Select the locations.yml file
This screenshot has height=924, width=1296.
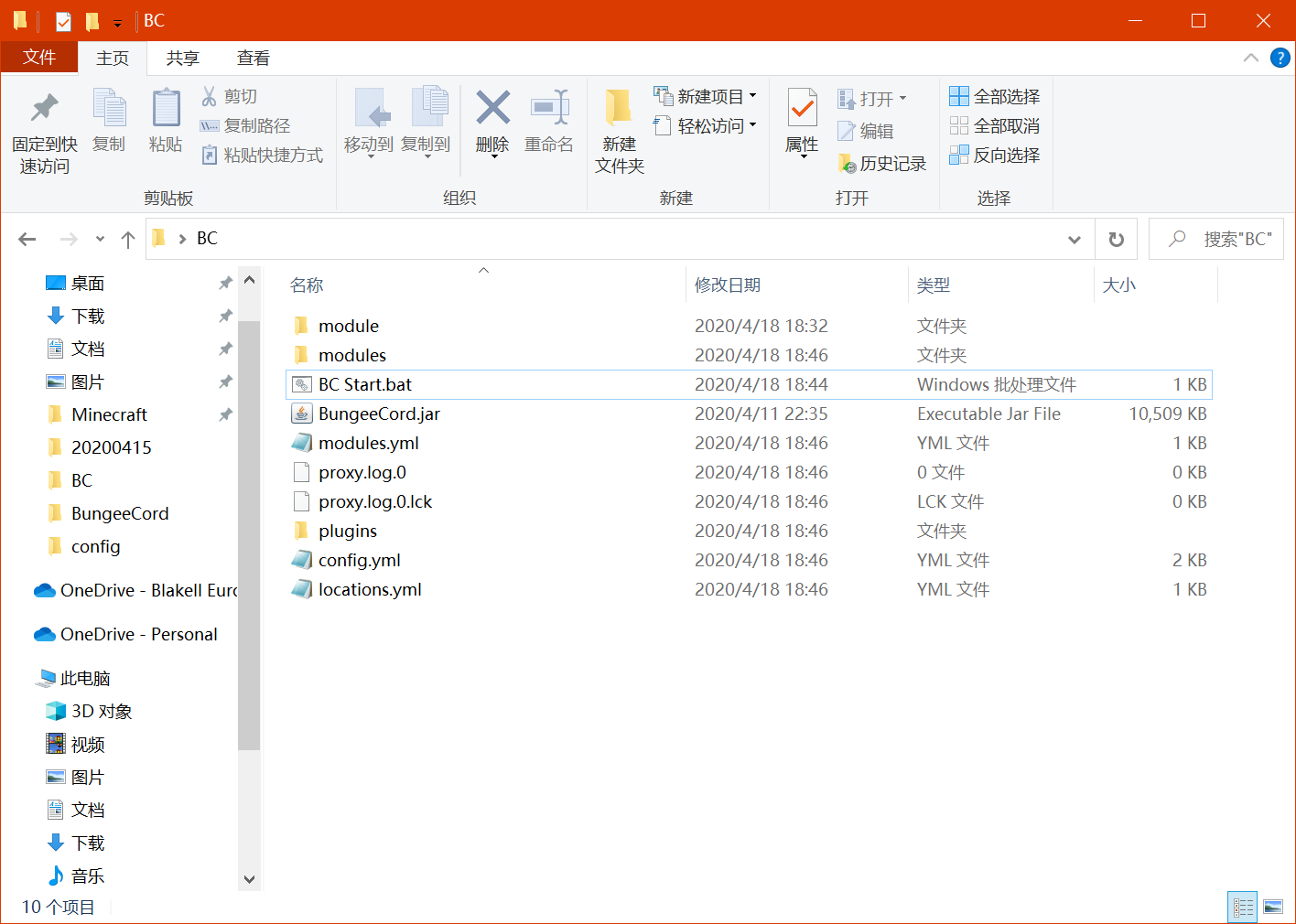[749, 589]
